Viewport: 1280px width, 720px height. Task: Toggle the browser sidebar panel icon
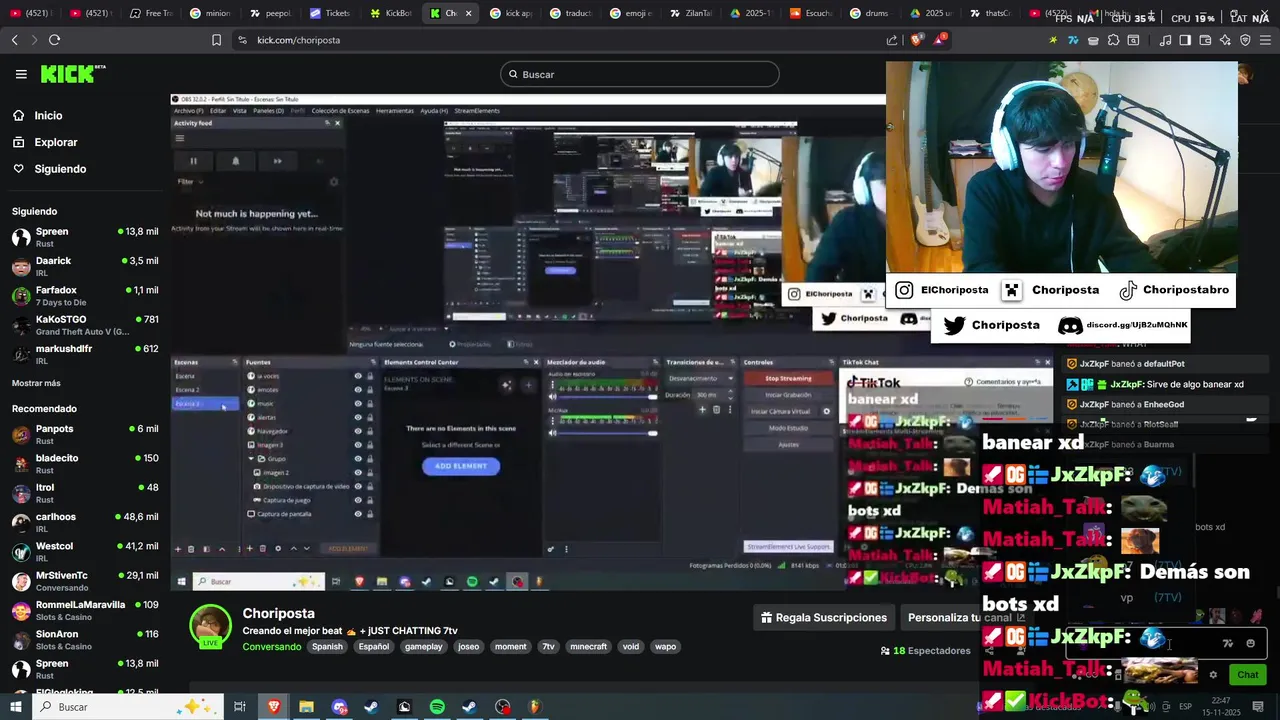coord(1185,40)
